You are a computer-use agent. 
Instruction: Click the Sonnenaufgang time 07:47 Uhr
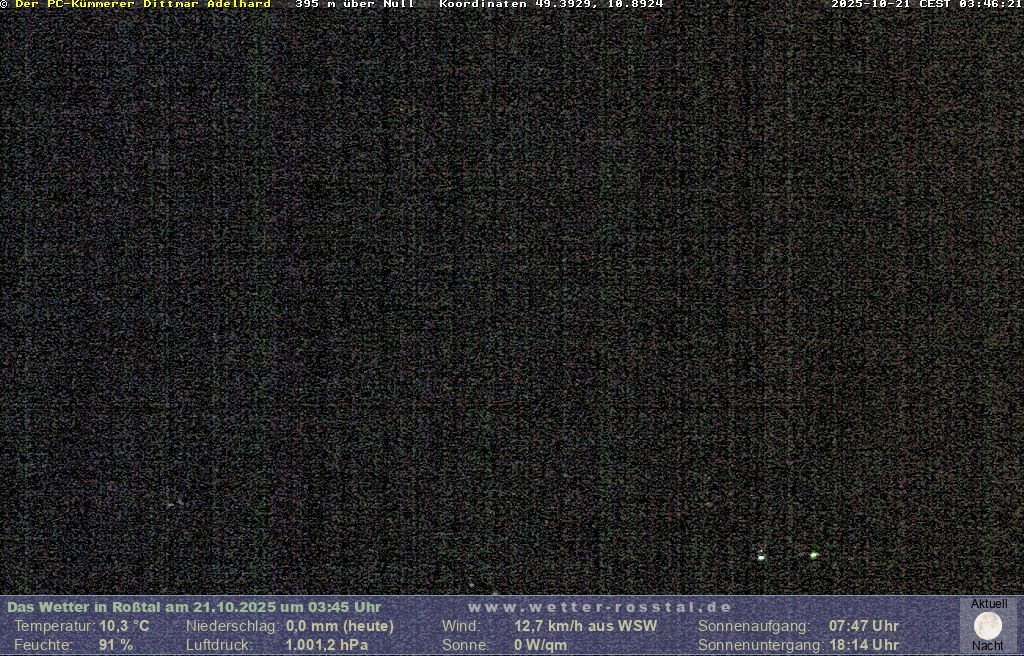(x=863, y=626)
